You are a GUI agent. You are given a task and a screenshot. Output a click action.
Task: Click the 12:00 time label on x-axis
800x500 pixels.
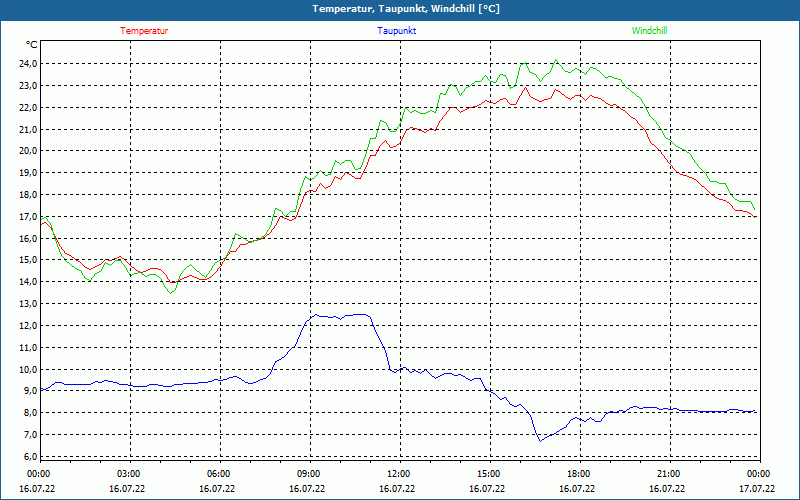click(398, 474)
